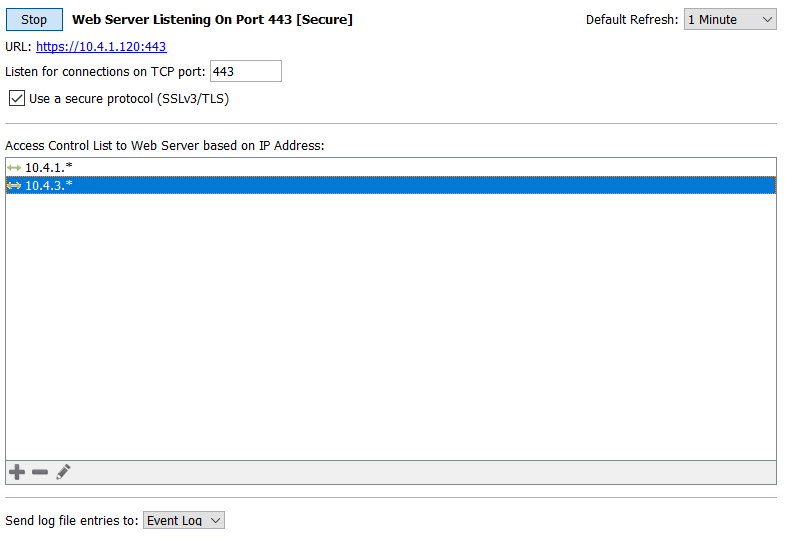
Task: Click the Listen for connections on TCP port label
Action: click(105, 72)
